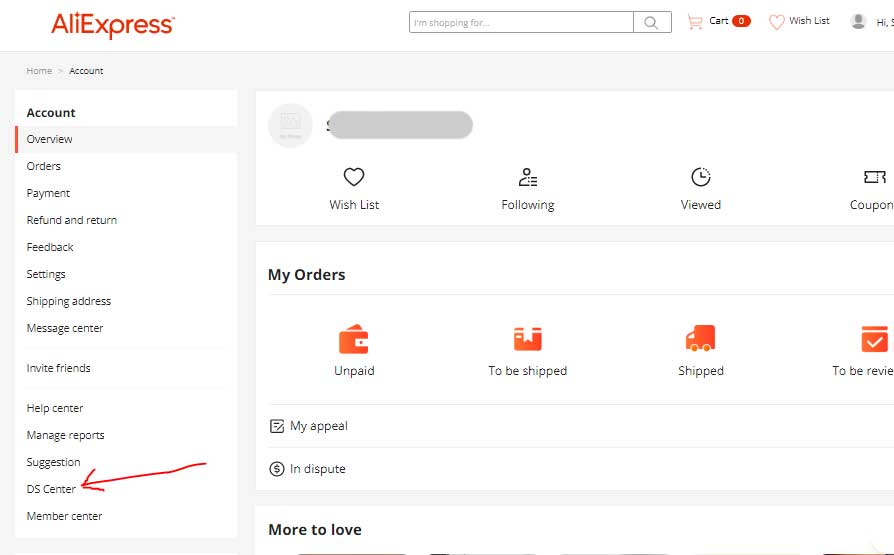Click the Wish List heart icon in header
Screen dimensions: 894x555
776,22
